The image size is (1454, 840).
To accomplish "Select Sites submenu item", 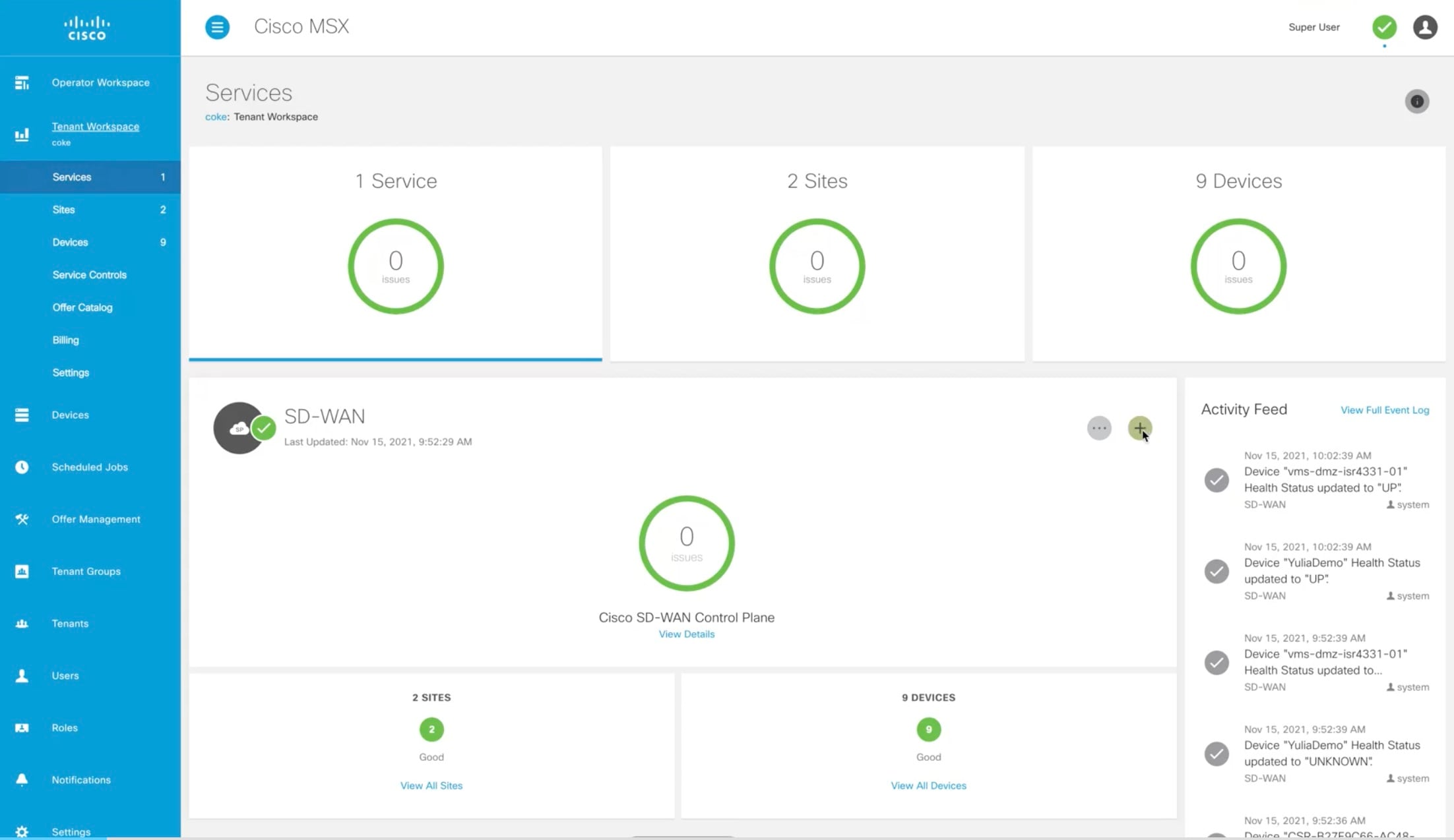I will click(90, 210).
